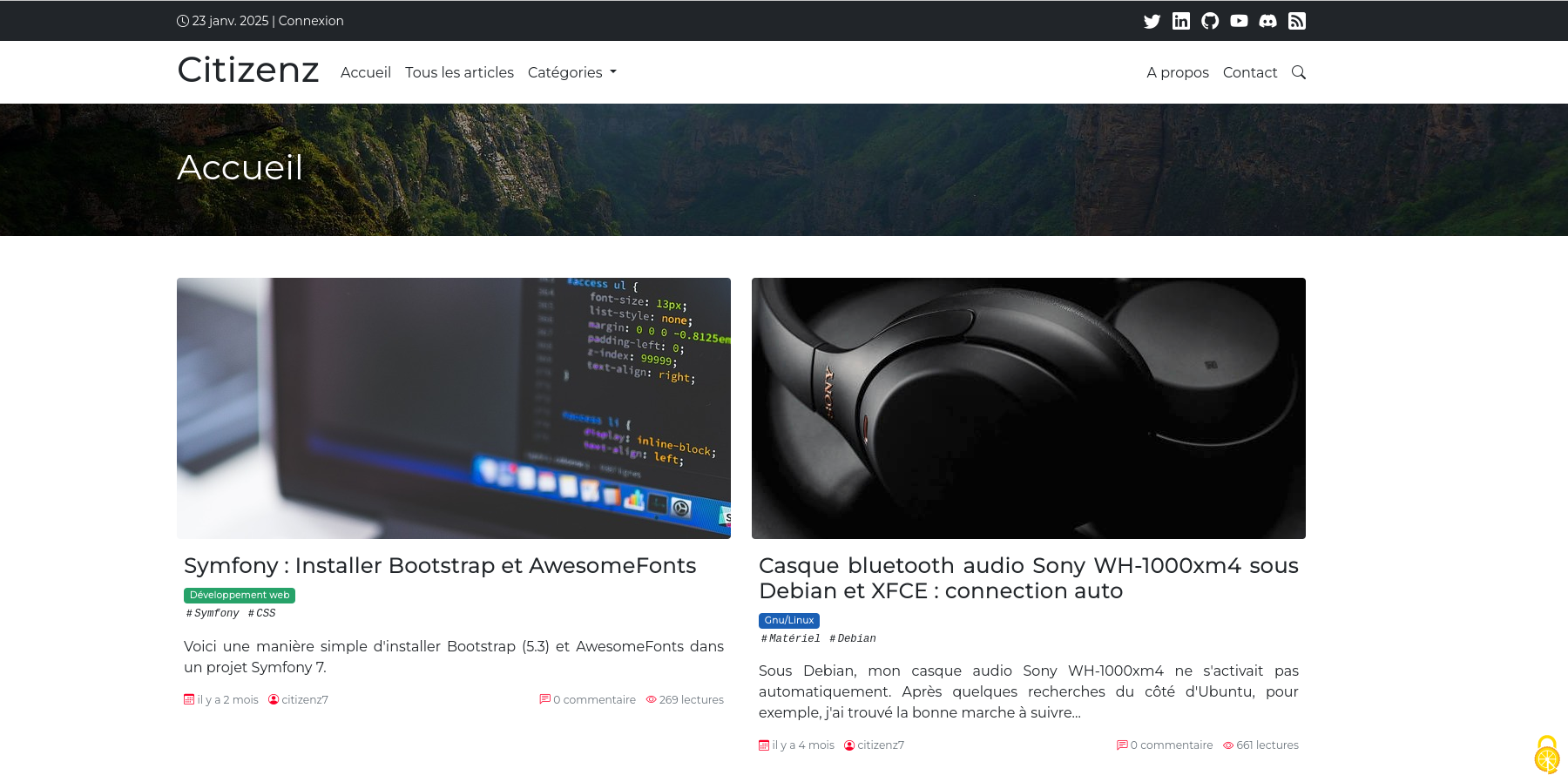The height and width of the screenshot is (782, 1568).
Task: Click calendar icon next to 'il y a 4 mois'
Action: pyautogui.click(x=764, y=745)
